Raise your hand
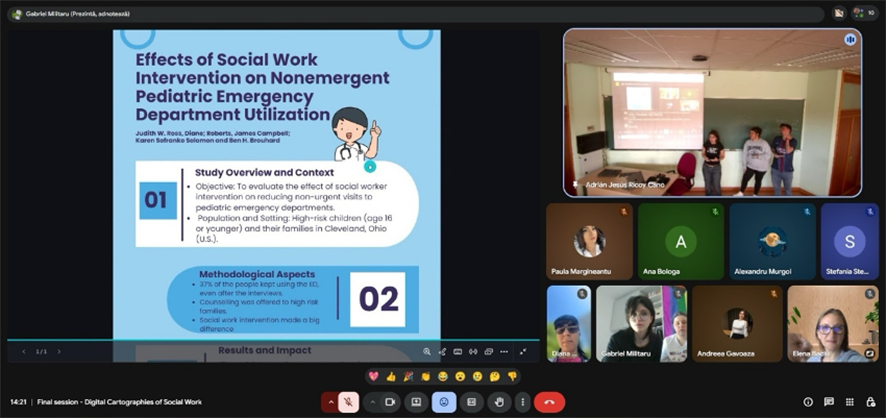 click(x=500, y=402)
